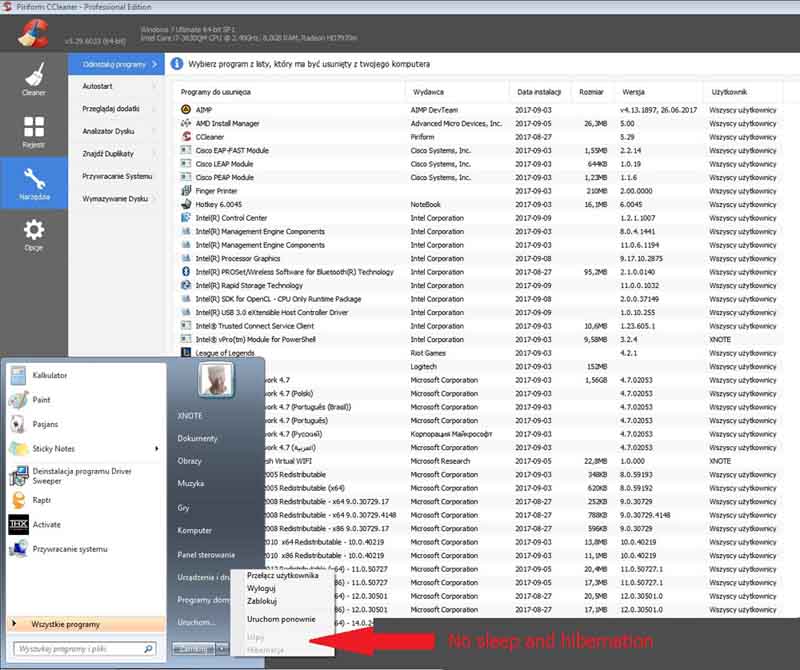
Task: Open Uruchom... in Start menu
Action: coord(196,622)
